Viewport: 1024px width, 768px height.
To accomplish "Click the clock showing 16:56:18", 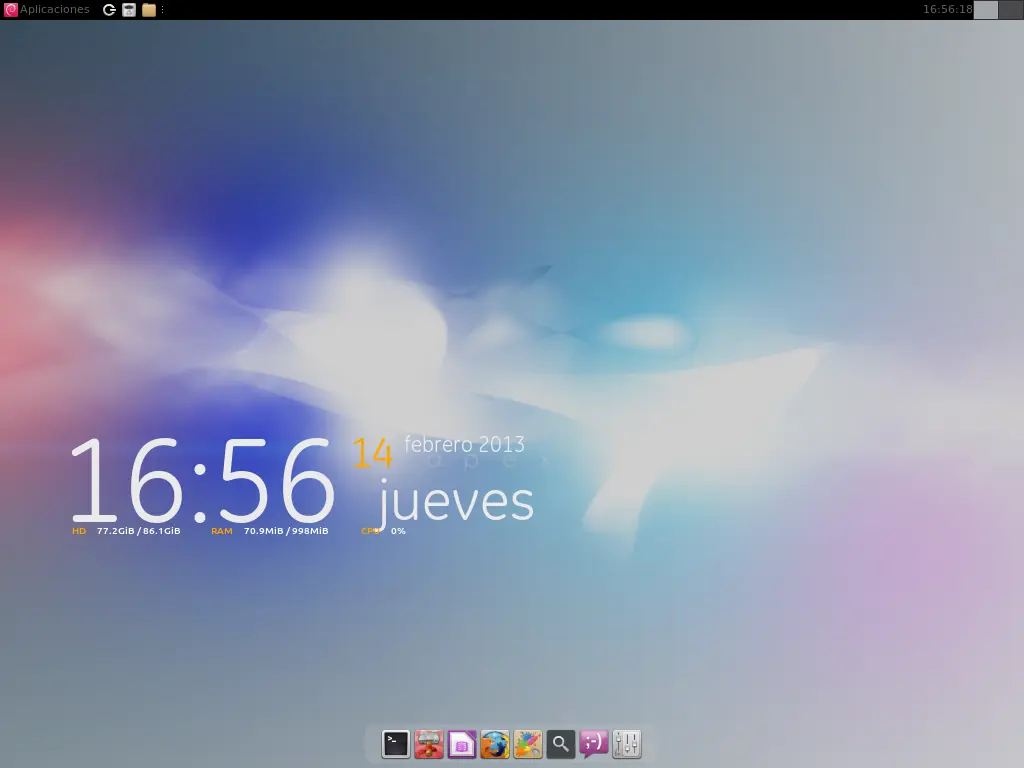I will click(946, 9).
